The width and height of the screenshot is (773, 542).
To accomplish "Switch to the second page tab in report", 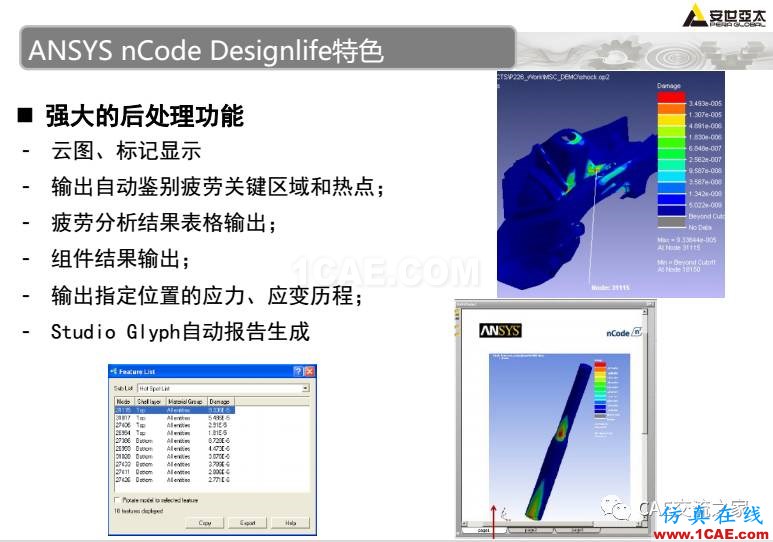I will coord(530,531).
